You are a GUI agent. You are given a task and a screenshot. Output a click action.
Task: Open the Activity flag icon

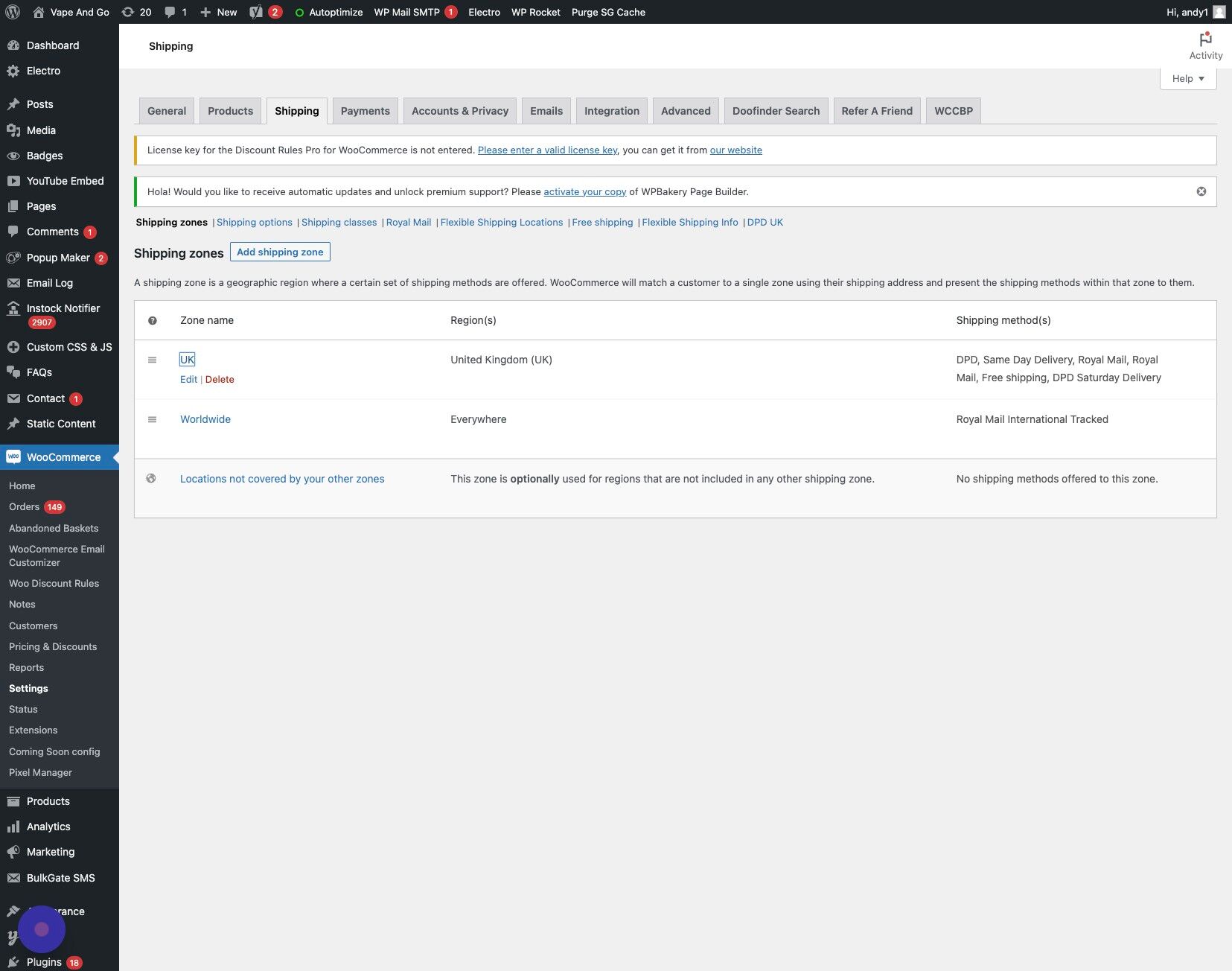click(1206, 39)
